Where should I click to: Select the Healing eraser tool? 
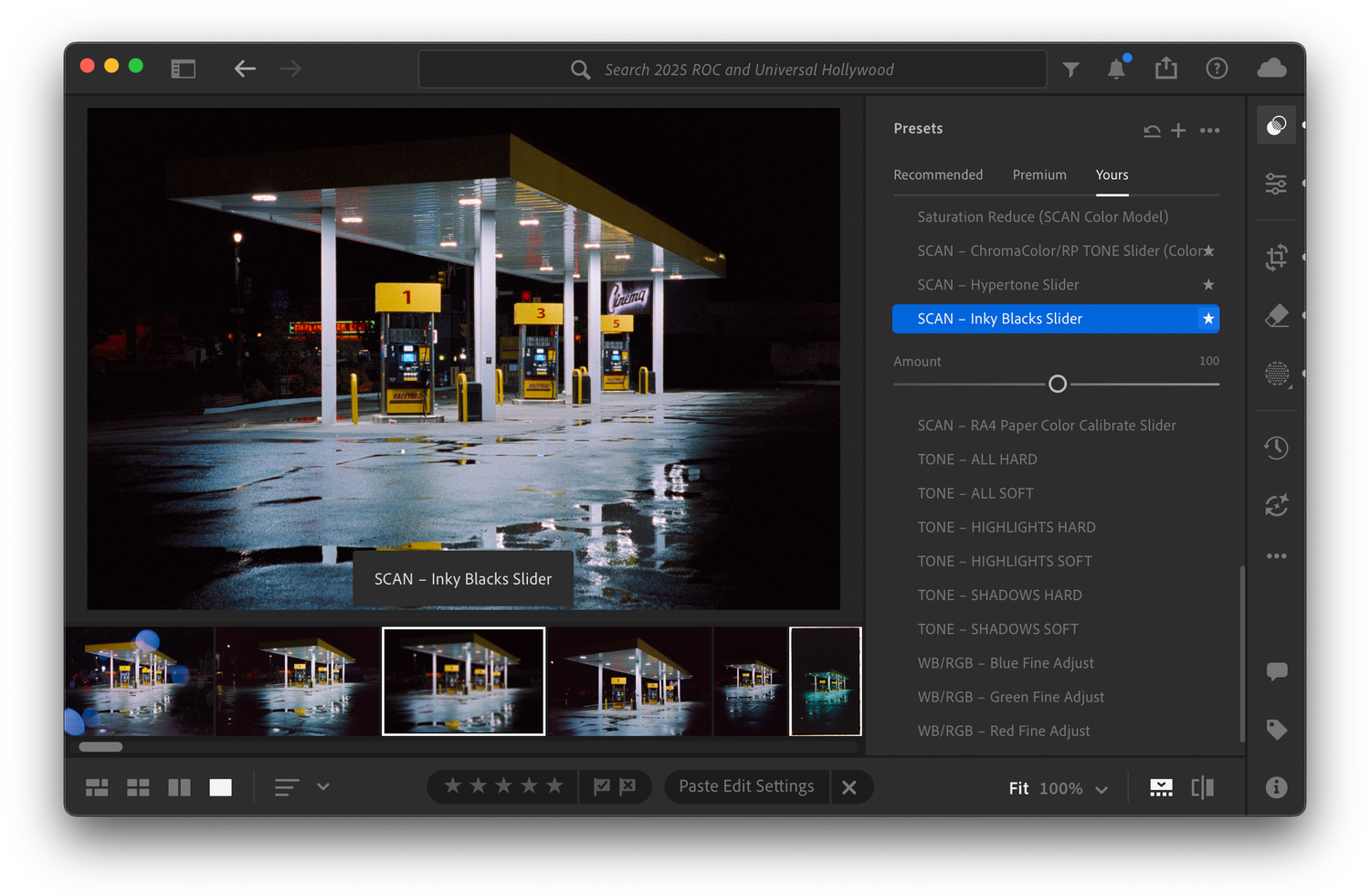tap(1276, 316)
